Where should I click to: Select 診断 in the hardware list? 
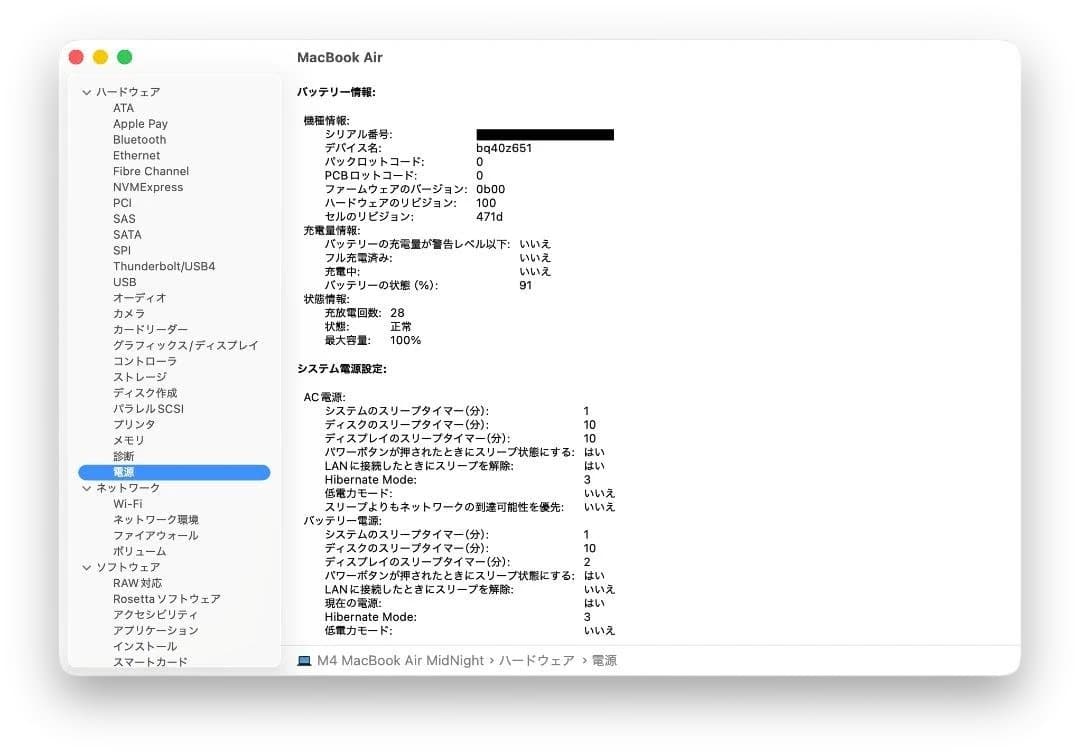point(125,456)
